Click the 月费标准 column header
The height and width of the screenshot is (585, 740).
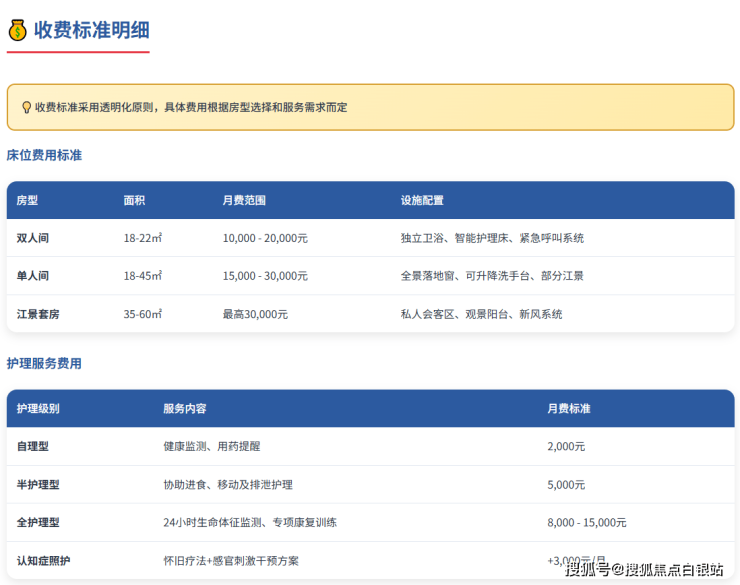click(x=569, y=409)
